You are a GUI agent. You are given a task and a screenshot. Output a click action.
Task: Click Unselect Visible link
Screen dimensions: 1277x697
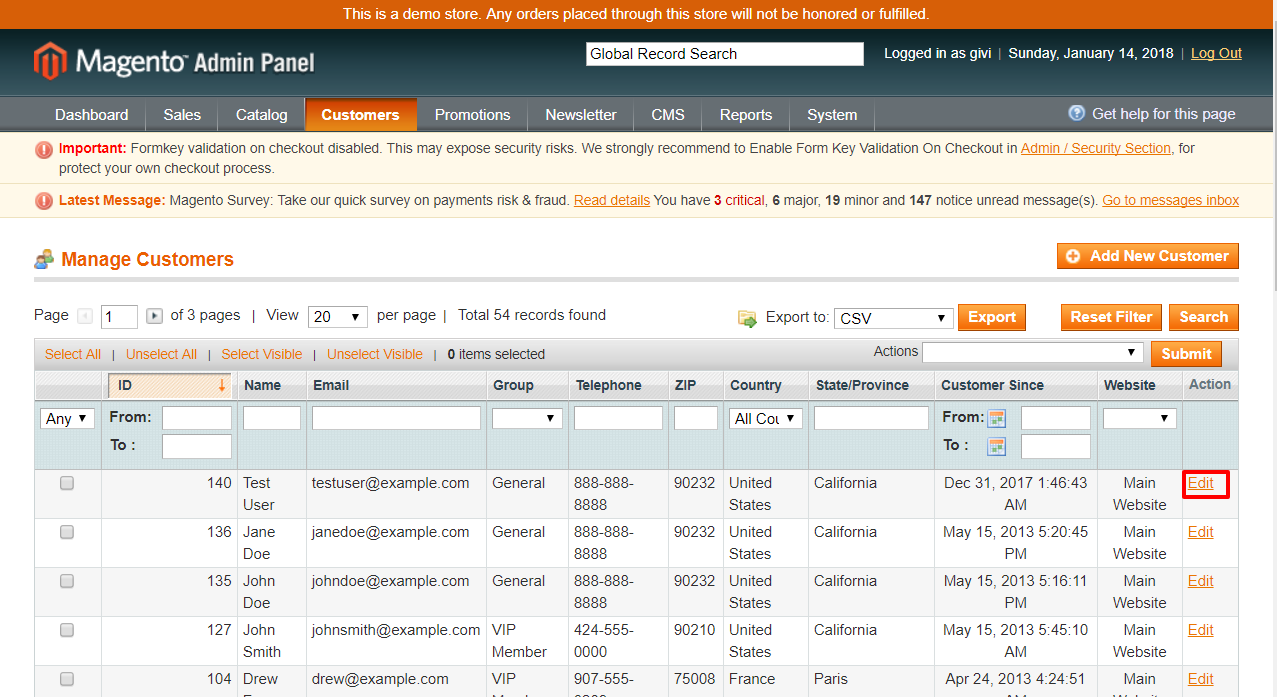pos(375,354)
